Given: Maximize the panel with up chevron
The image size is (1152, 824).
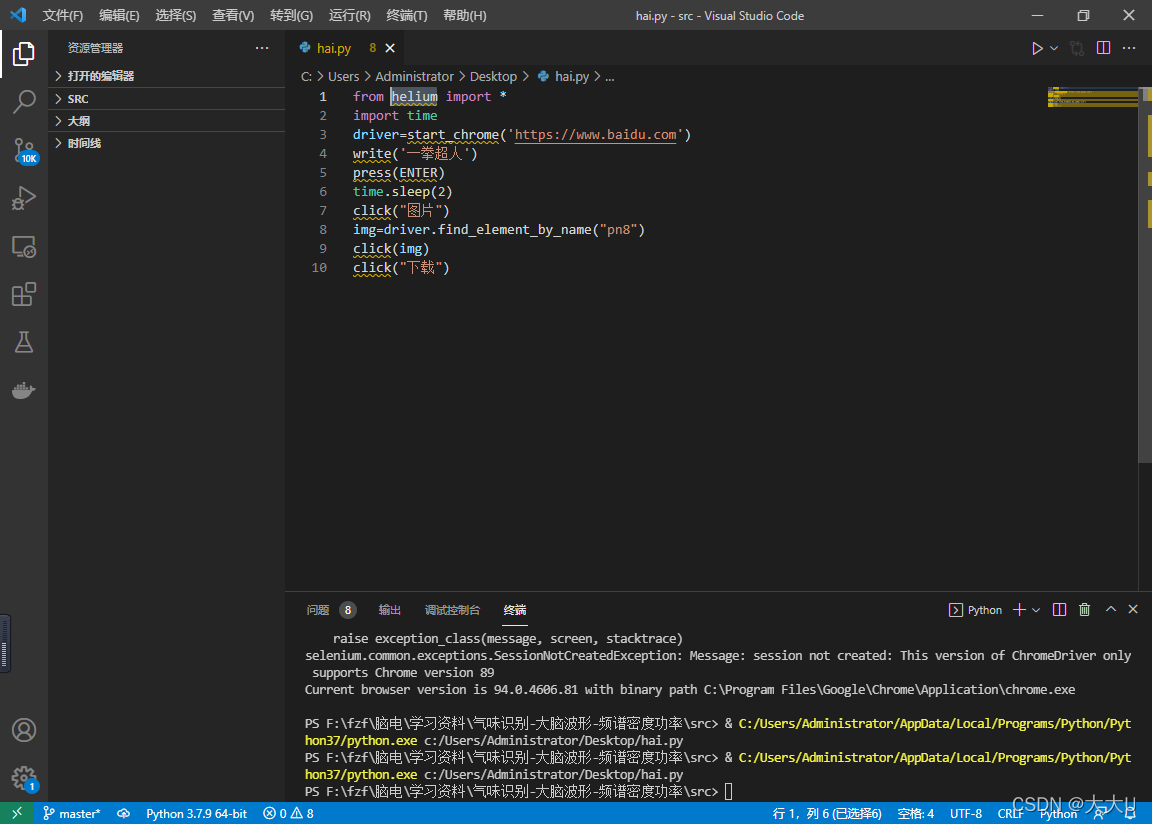Looking at the screenshot, I should (x=1111, y=609).
